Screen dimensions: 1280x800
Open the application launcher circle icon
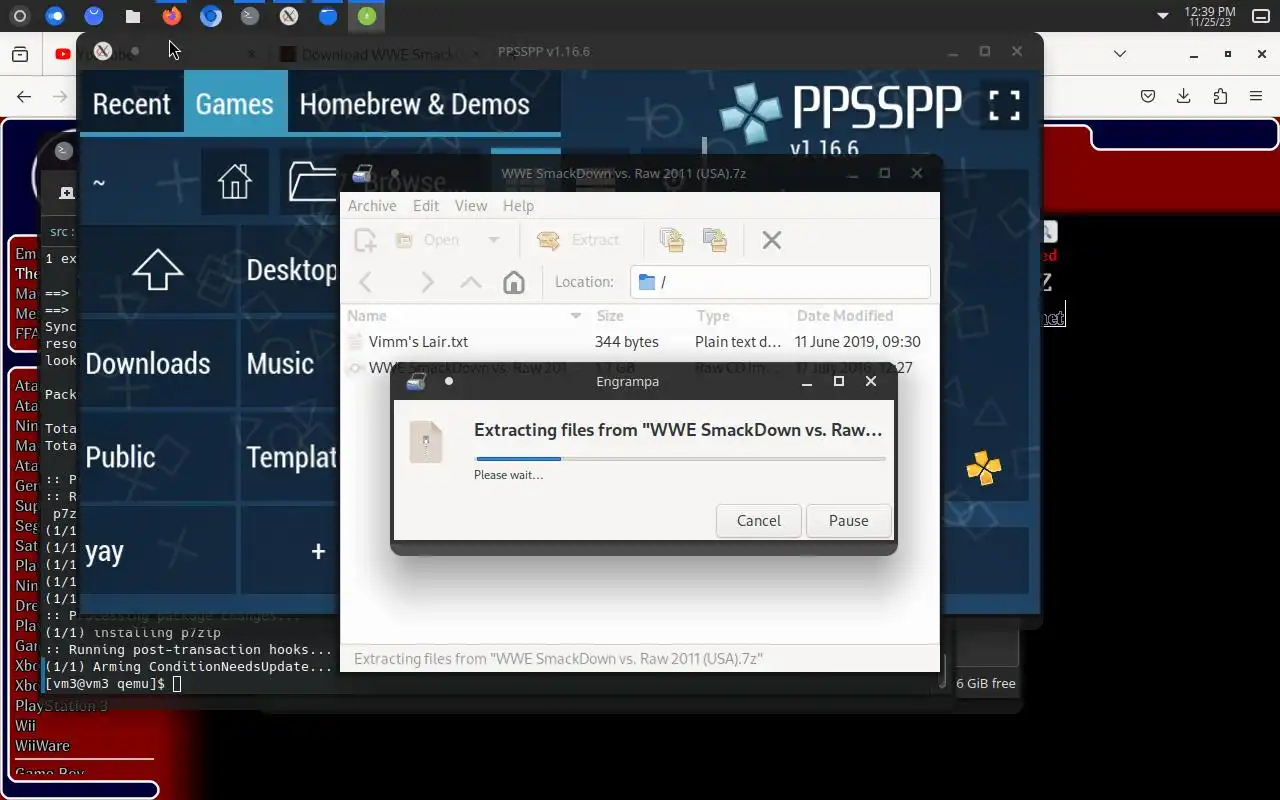click(x=19, y=16)
